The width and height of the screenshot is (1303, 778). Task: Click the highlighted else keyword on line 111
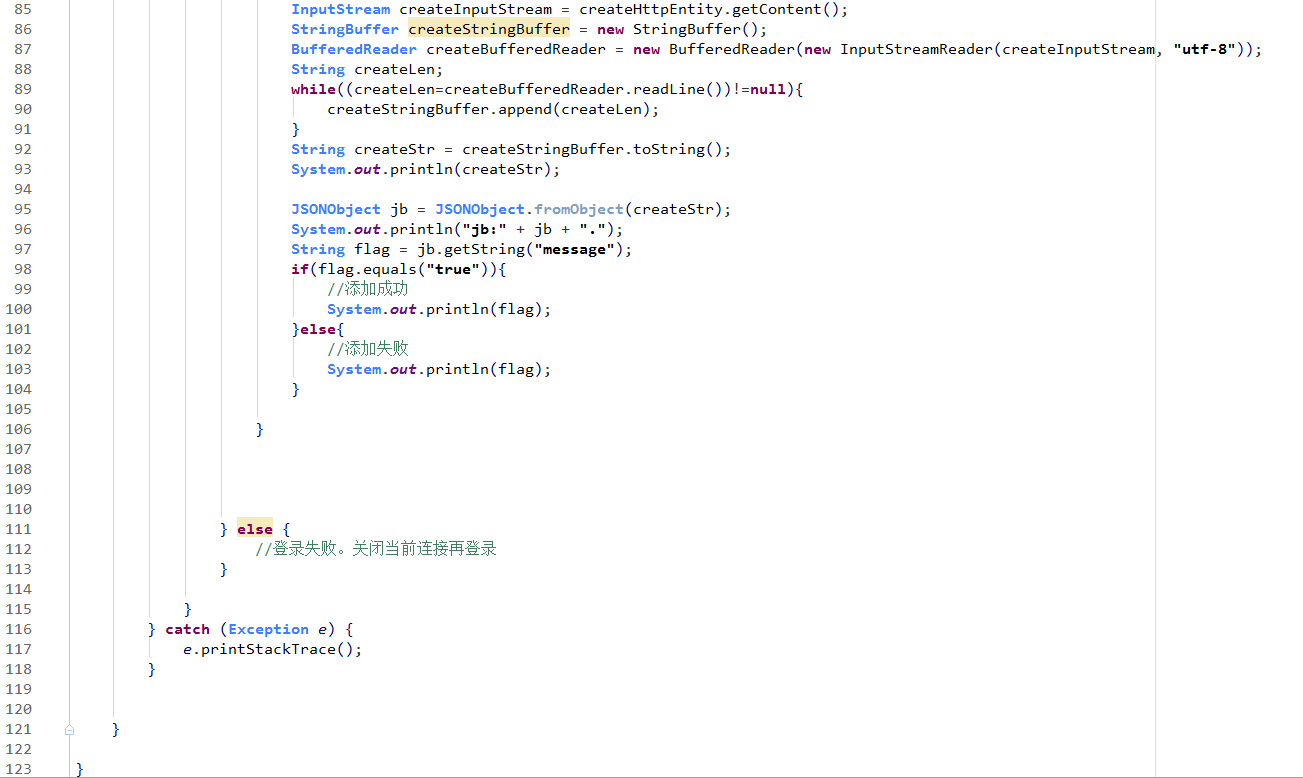[x=254, y=528]
